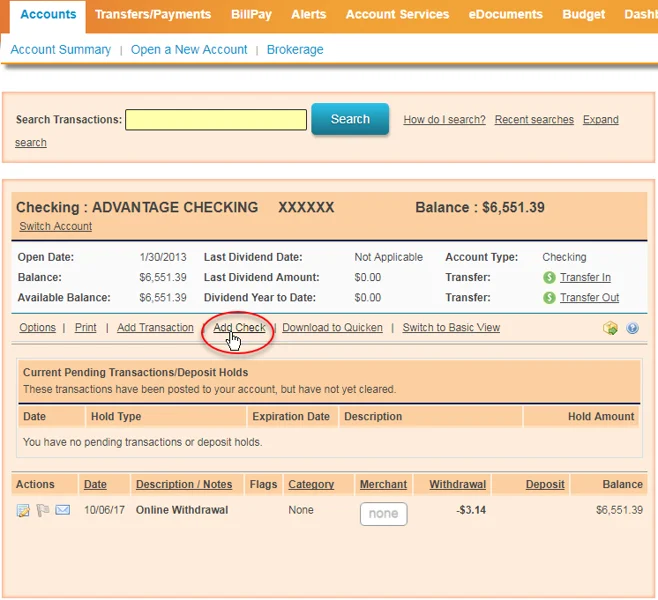Click the category value None

[300, 510]
